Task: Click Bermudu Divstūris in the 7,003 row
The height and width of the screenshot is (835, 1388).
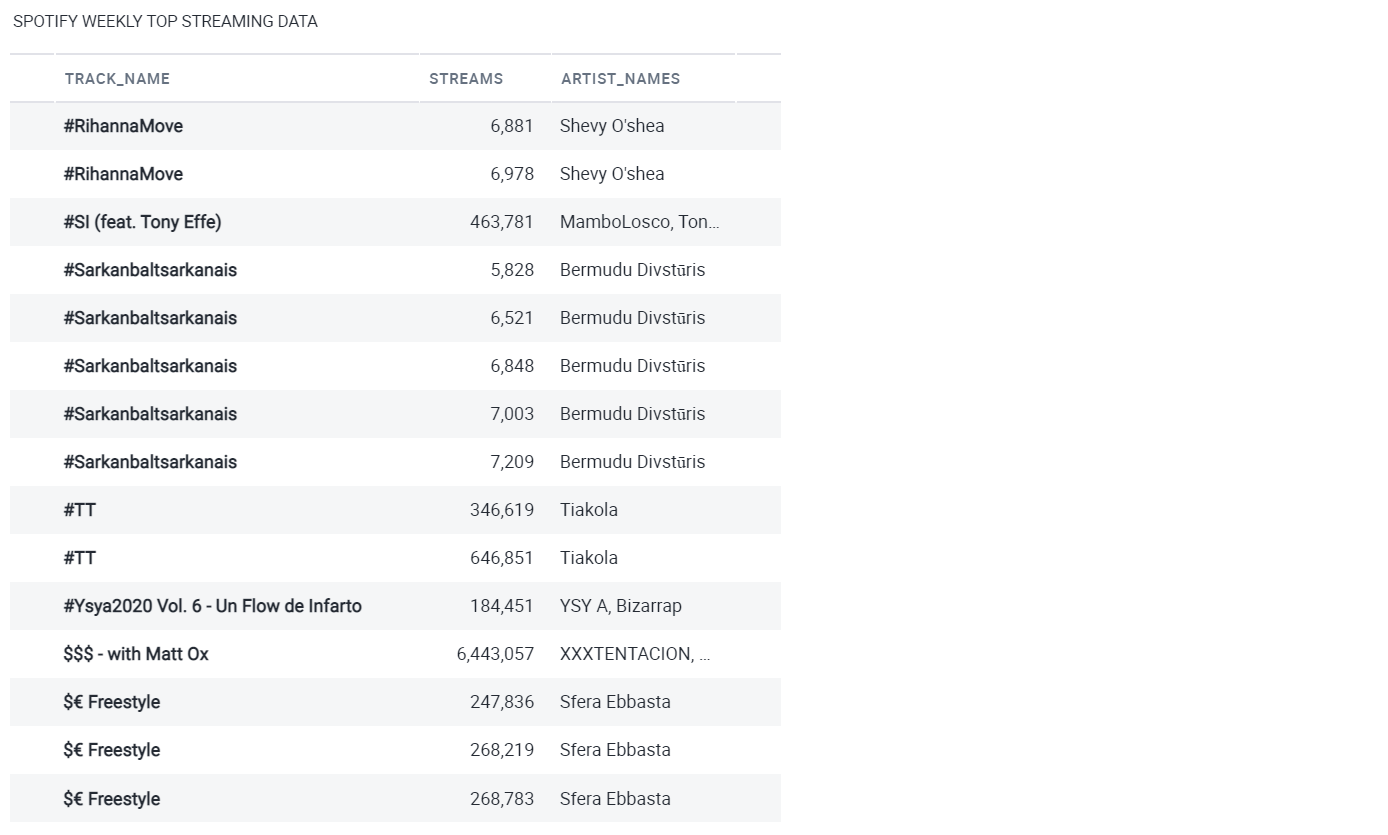Action: click(x=632, y=414)
